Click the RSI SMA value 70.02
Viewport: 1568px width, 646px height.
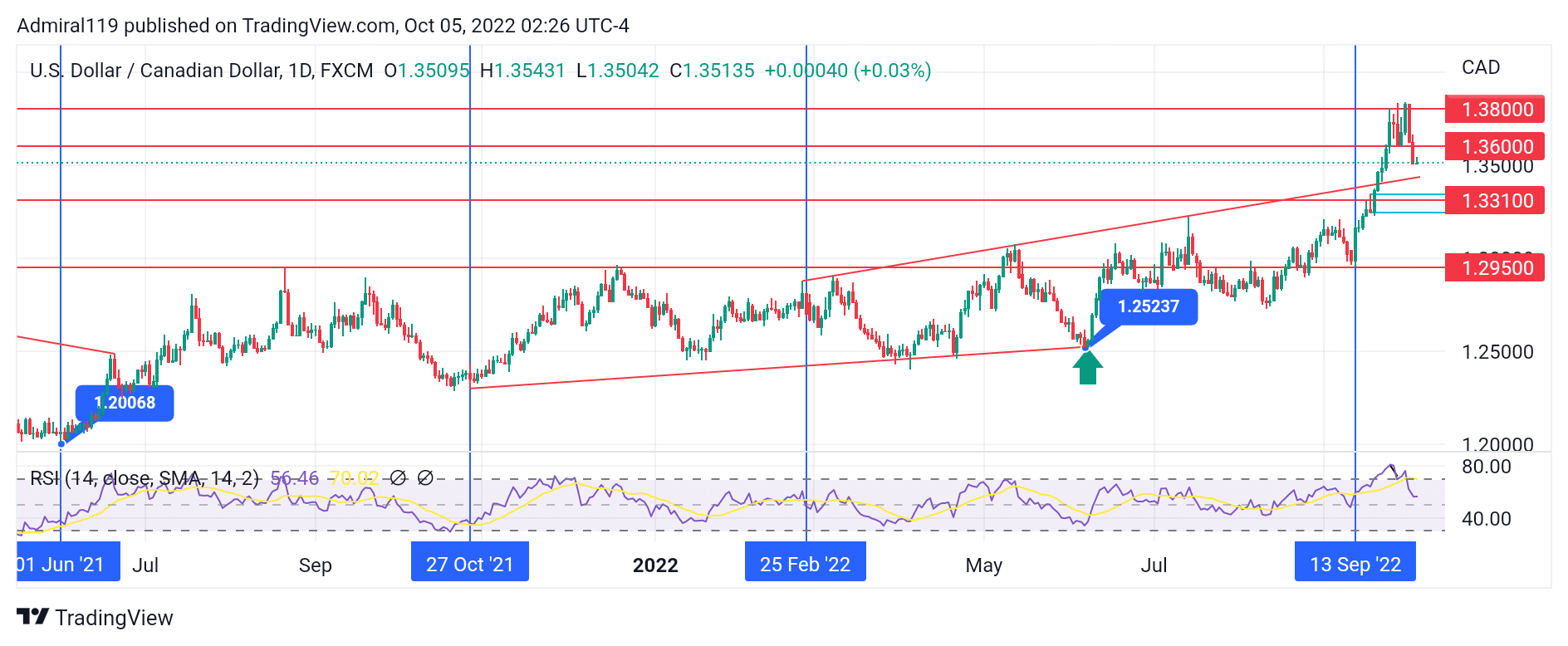tap(354, 477)
